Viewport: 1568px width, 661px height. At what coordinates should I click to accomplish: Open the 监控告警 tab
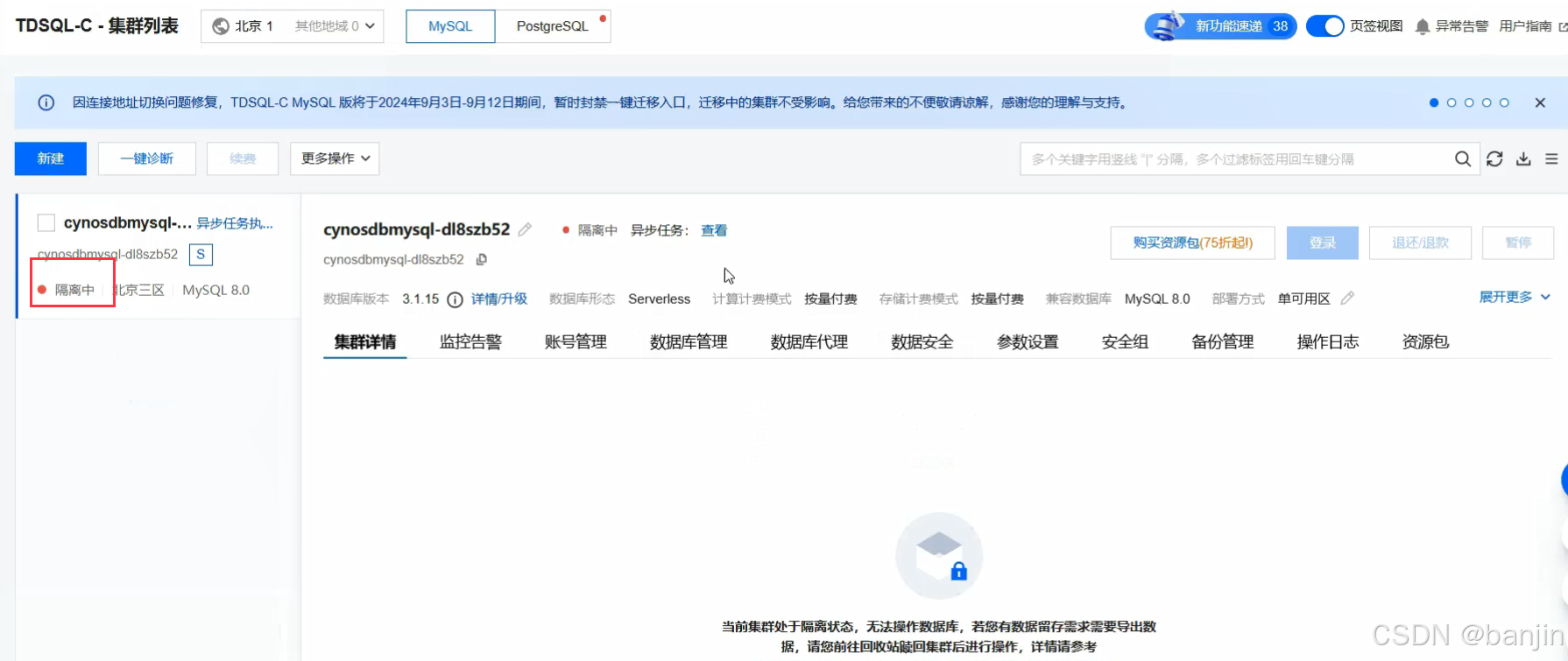(470, 342)
